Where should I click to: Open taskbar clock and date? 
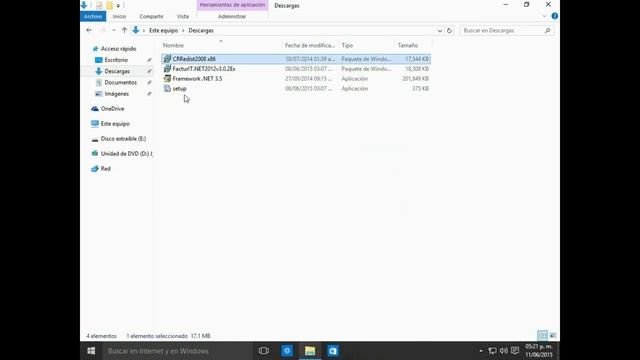click(x=539, y=351)
